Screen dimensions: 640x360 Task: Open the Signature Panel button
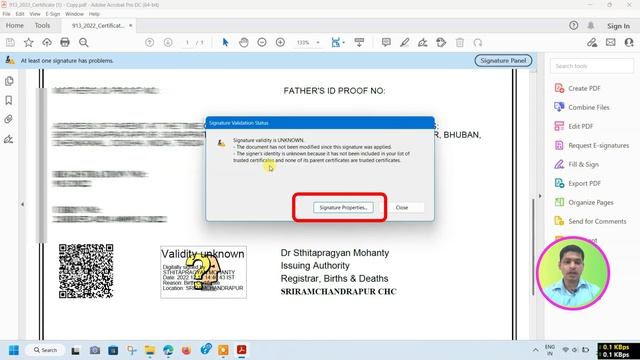pyautogui.click(x=503, y=60)
